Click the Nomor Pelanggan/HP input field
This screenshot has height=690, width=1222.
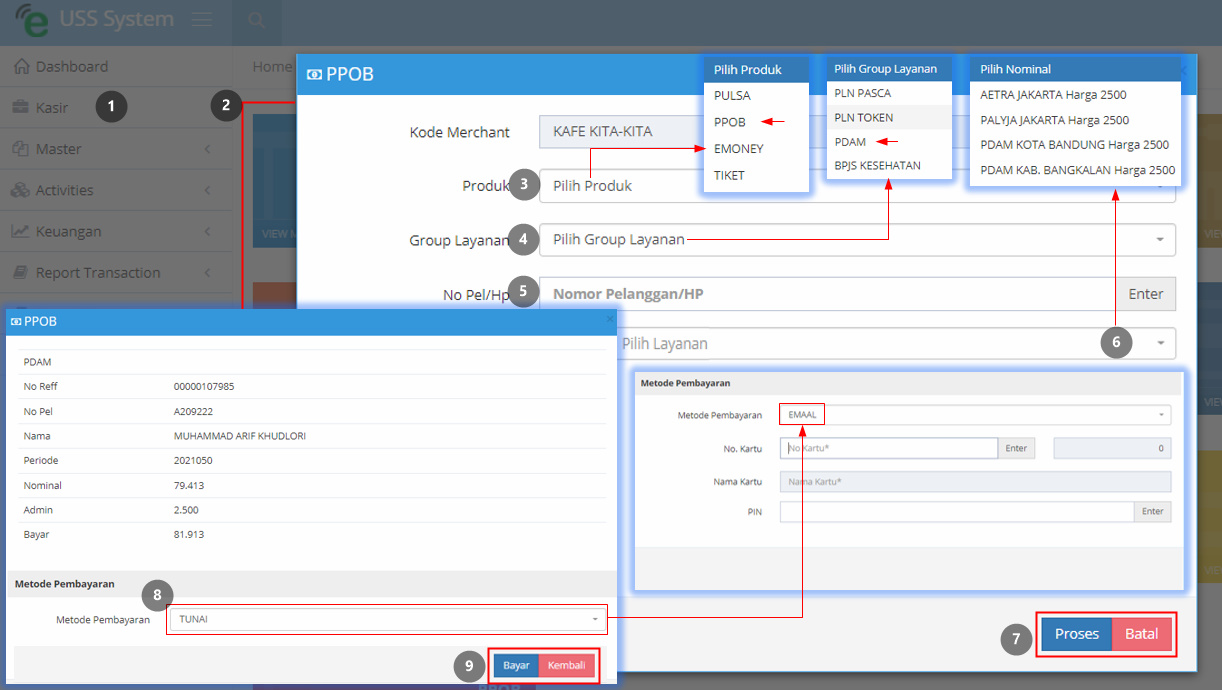click(x=827, y=294)
